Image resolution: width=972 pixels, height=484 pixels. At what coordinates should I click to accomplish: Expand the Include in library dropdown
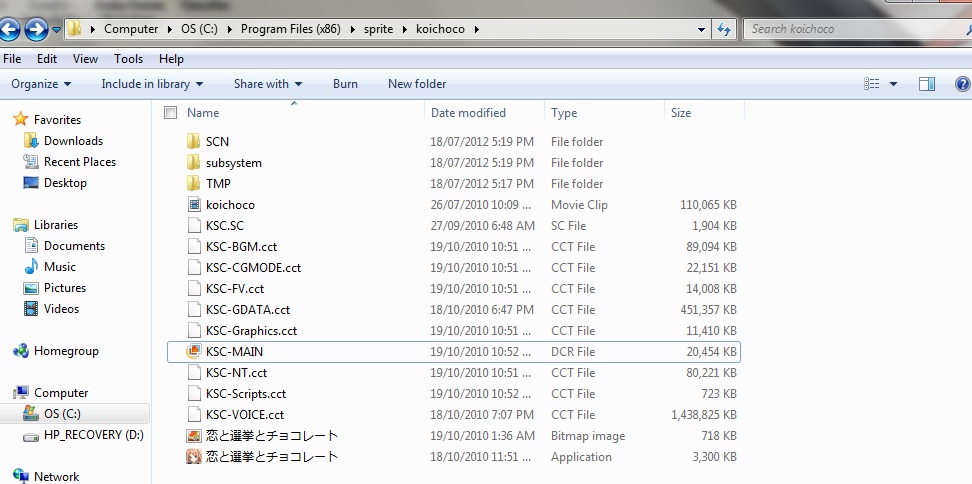(x=152, y=84)
